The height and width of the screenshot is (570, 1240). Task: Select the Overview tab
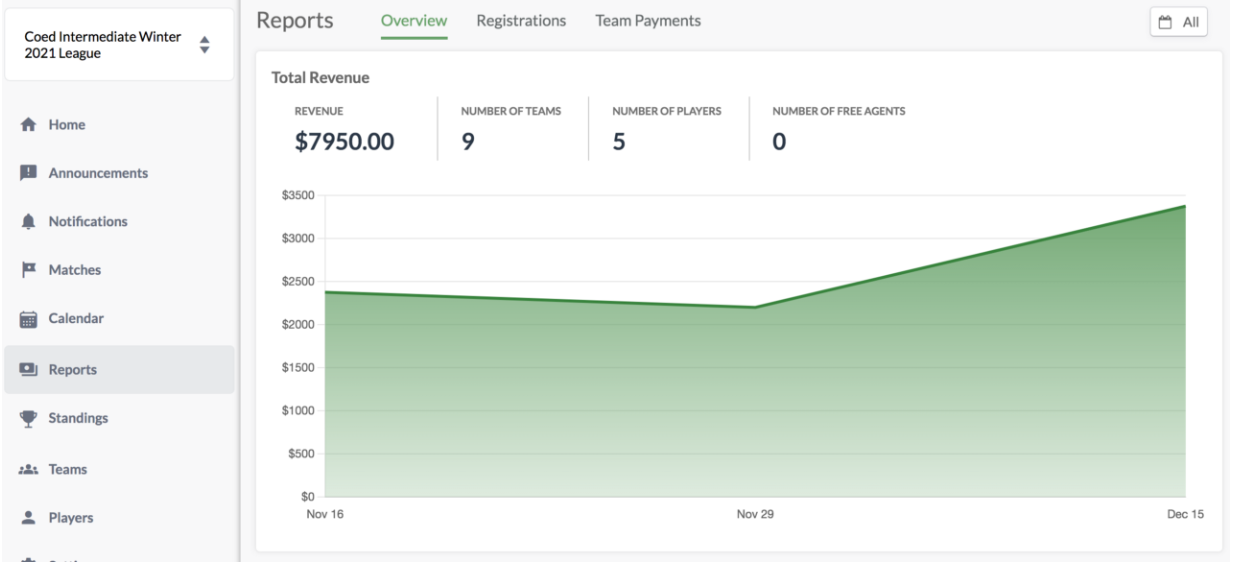pyautogui.click(x=414, y=21)
